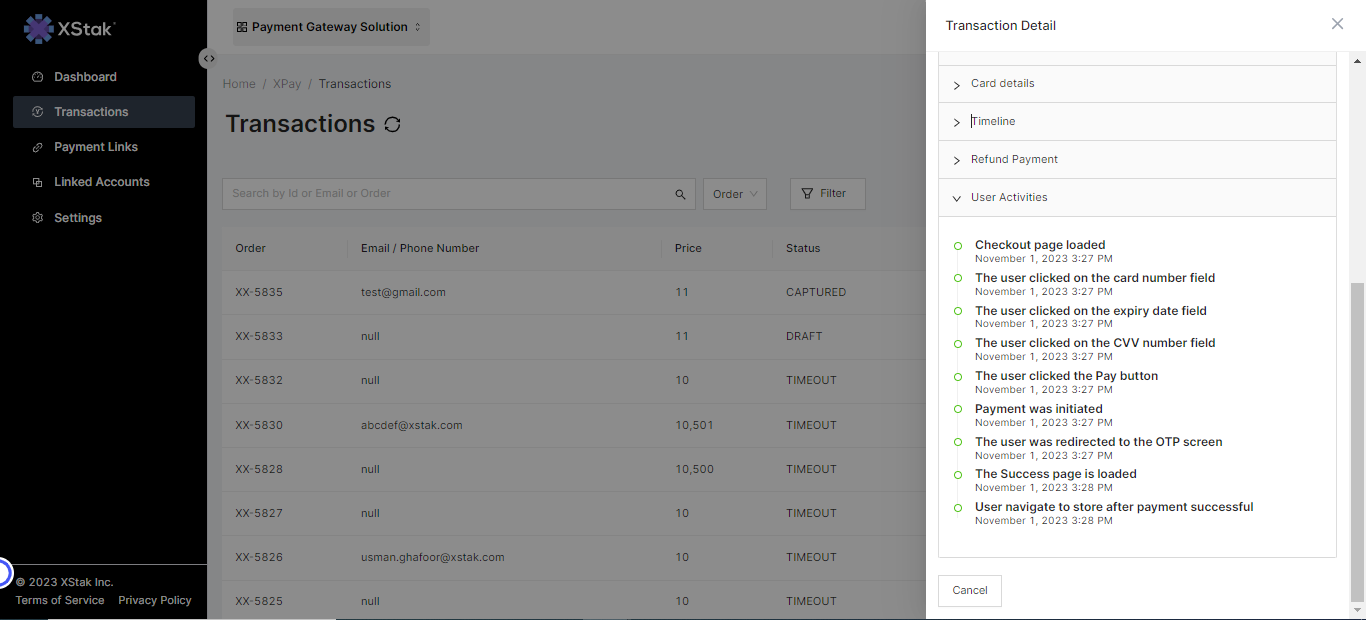This screenshot has width=1366, height=620.
Task: Click the Linked Accounts icon
Action: [x=38, y=182]
